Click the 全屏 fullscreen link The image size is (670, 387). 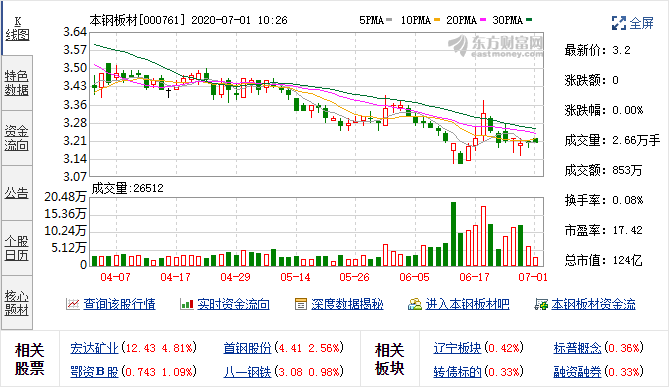(x=641, y=23)
